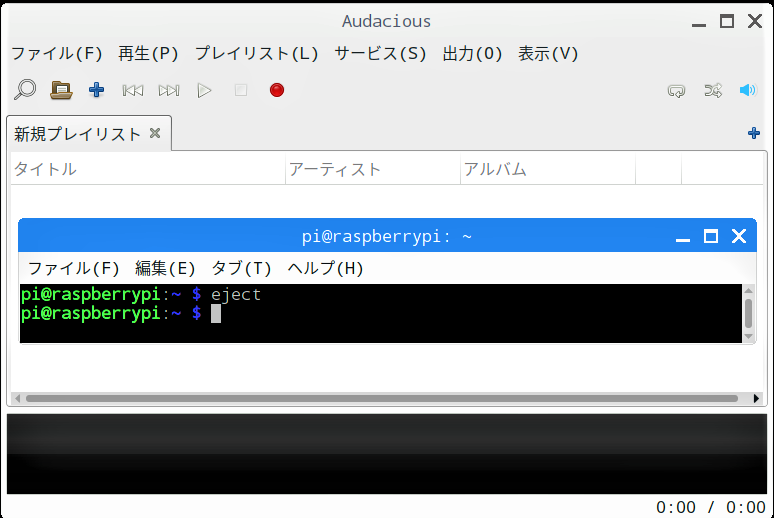The width and height of the screenshot is (774, 518).
Task: Add files with the blue plus toolbar icon
Action: [96, 90]
